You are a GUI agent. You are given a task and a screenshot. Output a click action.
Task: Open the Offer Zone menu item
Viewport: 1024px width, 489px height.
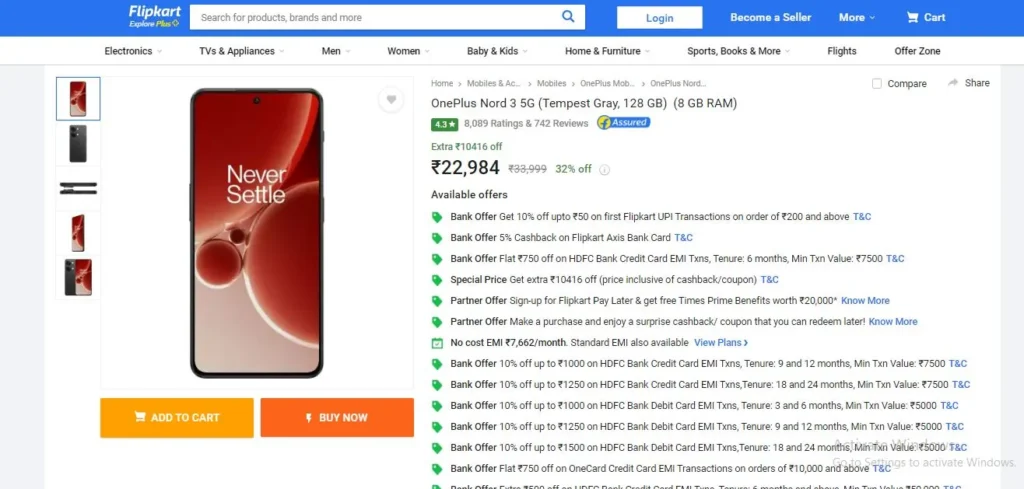click(918, 51)
